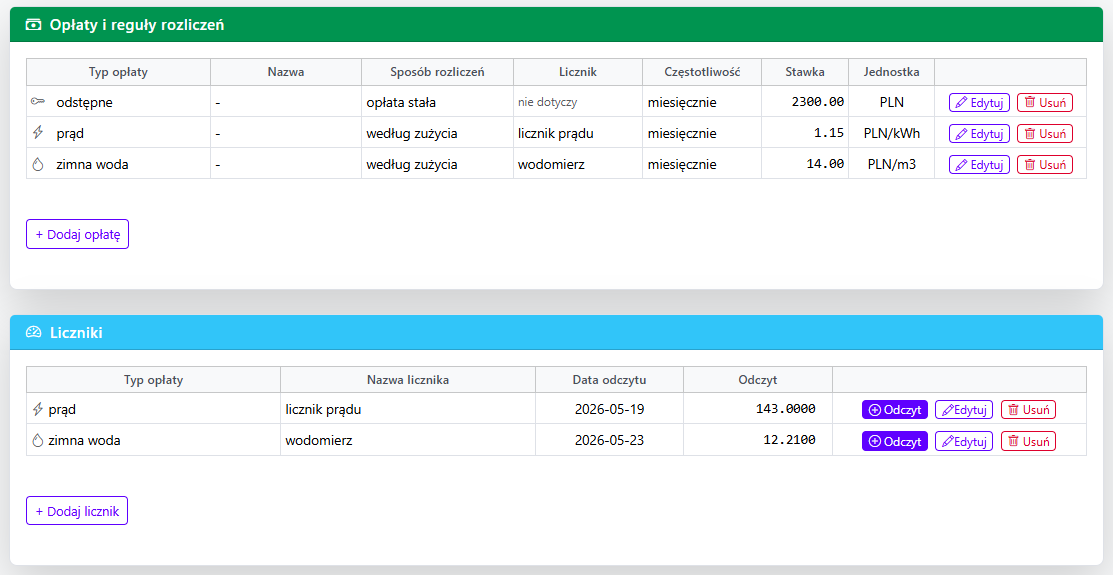This screenshot has height=575, width=1113.
Task: Delete the licznik prądu meter
Action: coord(1028,410)
